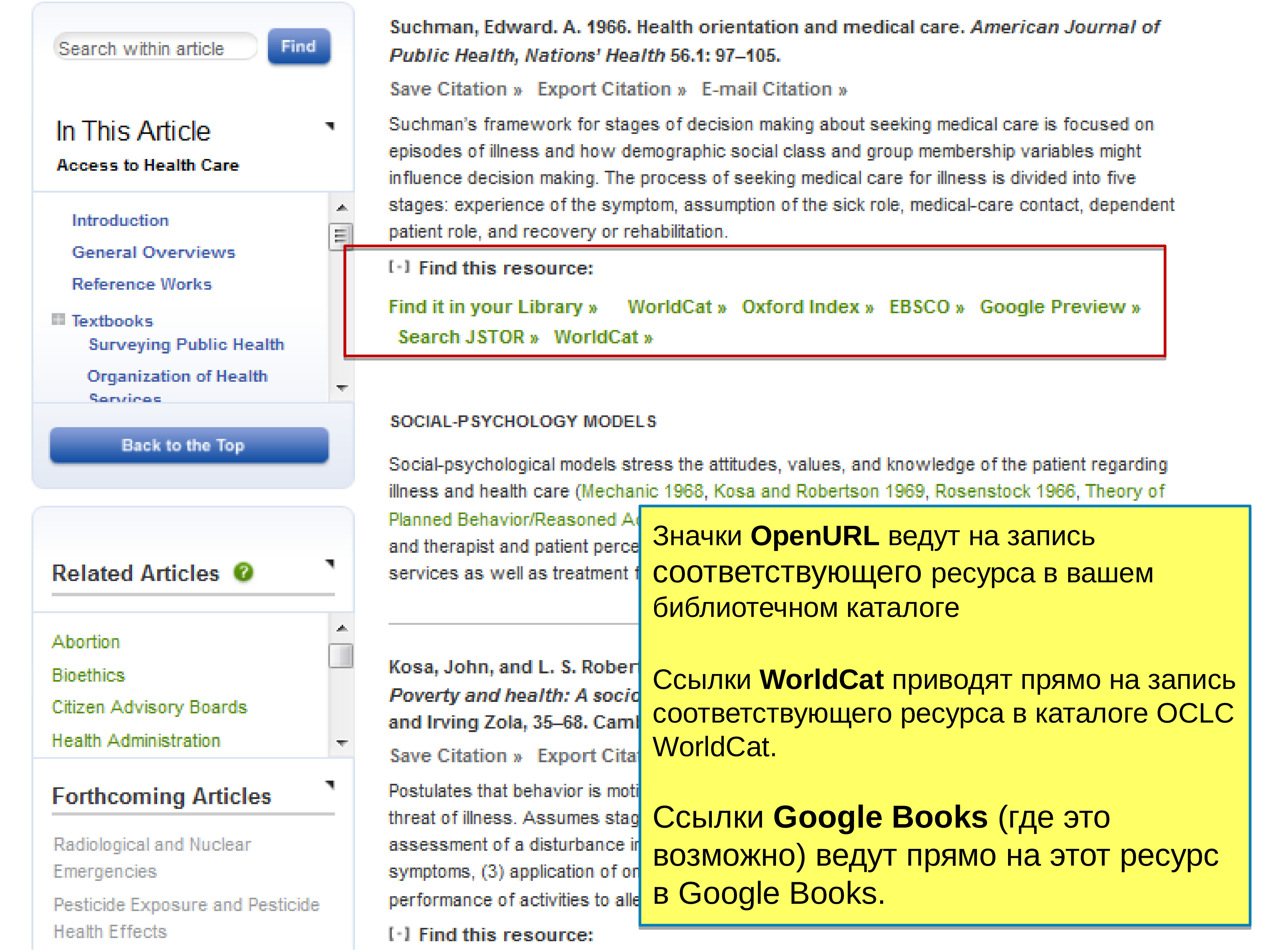Open Export Citation for the Suchman entry
Screen dimensions: 1270x952
pyautogui.click(x=611, y=89)
